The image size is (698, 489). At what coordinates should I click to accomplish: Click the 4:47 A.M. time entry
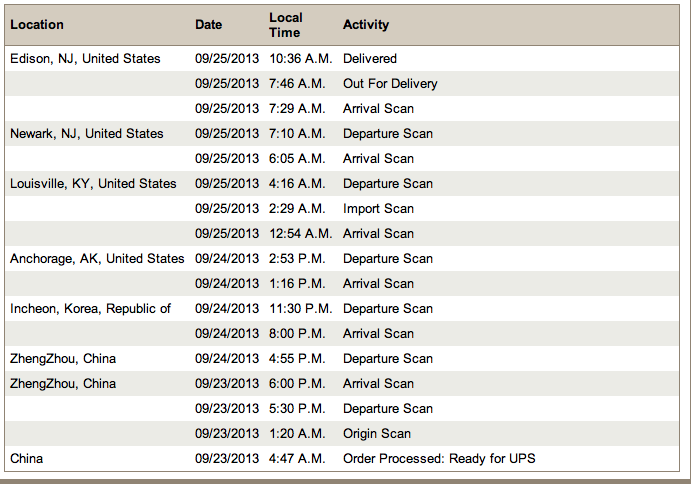(297, 459)
